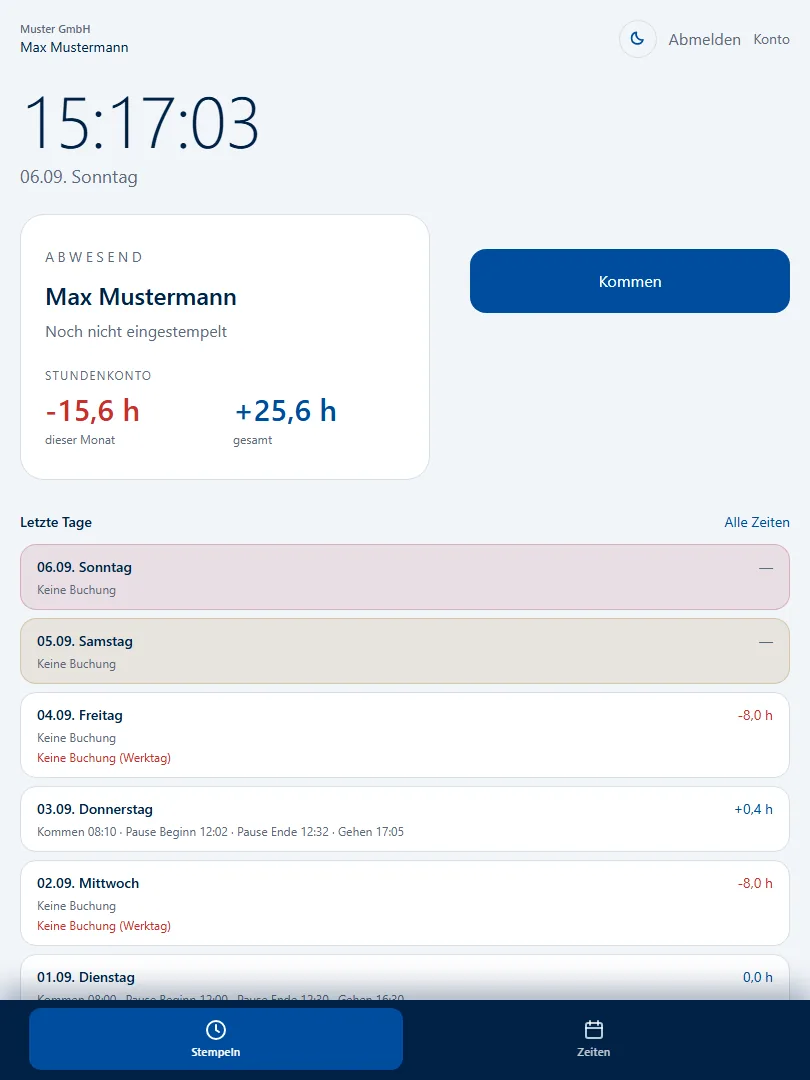The image size is (810, 1080).
Task: Click the -15,6 h monthly balance
Action: pos(92,411)
